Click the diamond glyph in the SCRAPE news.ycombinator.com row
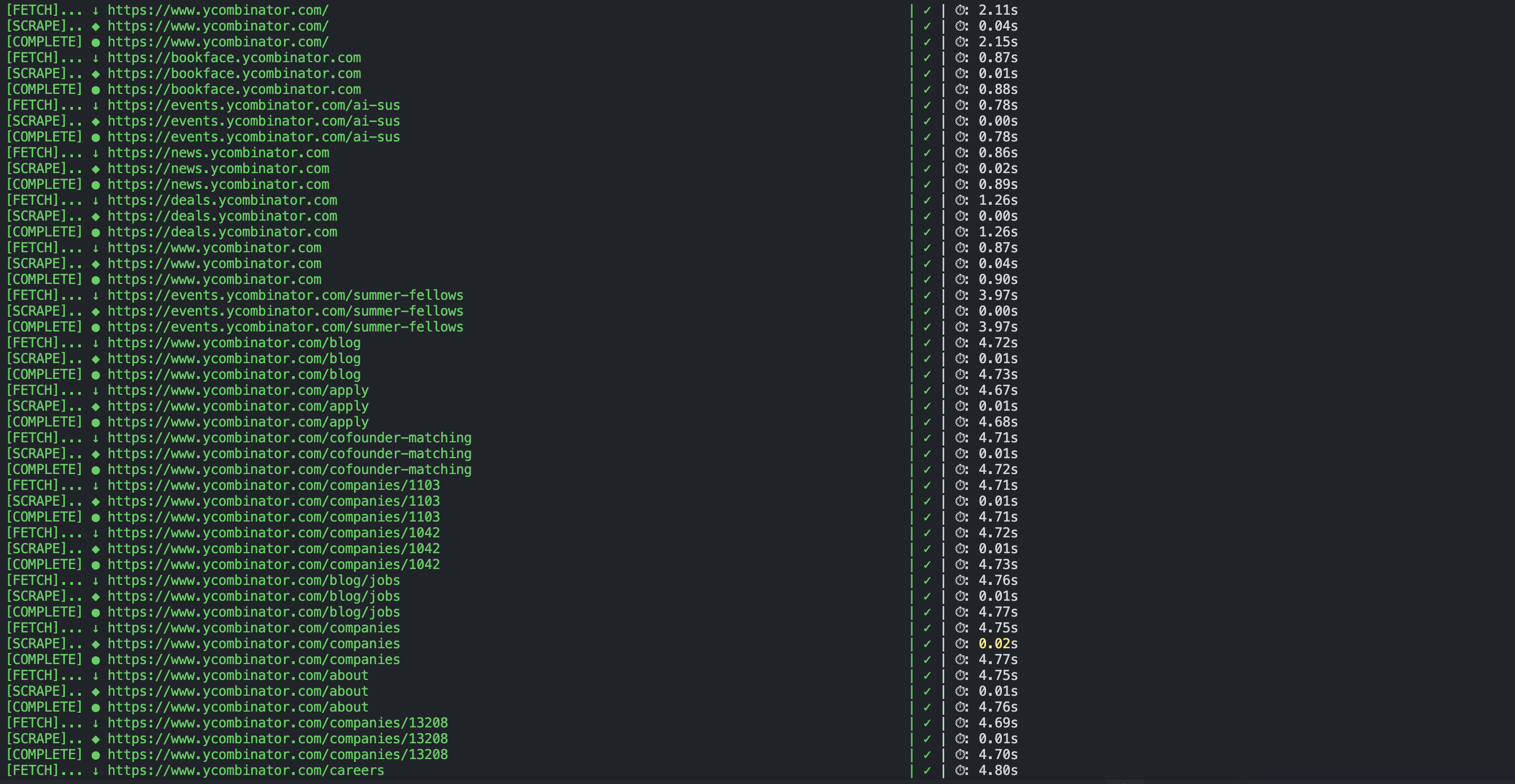This screenshot has width=1515, height=784. (95, 169)
